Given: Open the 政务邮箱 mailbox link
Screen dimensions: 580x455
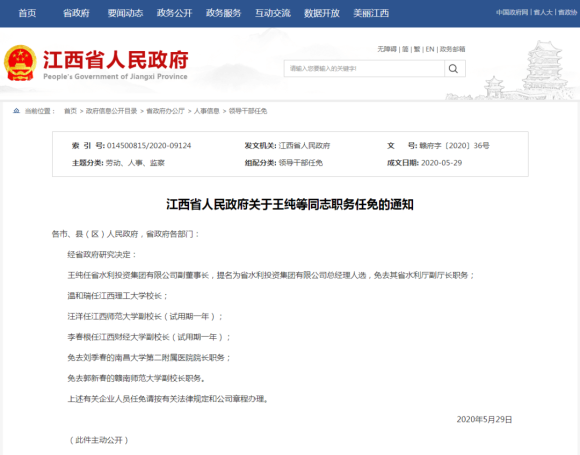Looking at the screenshot, I should (x=452, y=49).
